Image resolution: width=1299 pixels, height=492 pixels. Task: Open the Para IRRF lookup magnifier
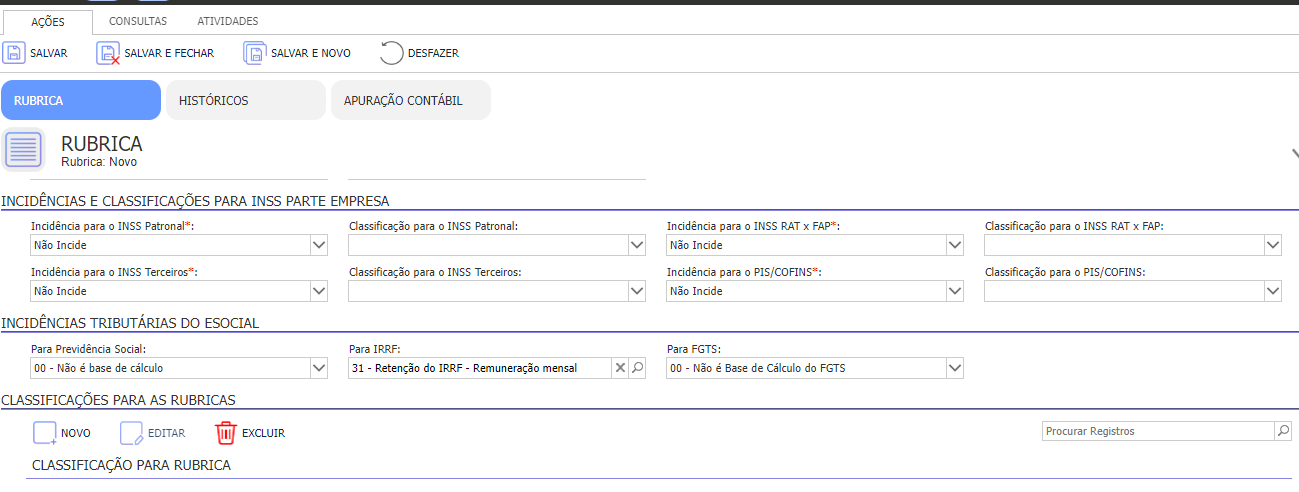(637, 368)
